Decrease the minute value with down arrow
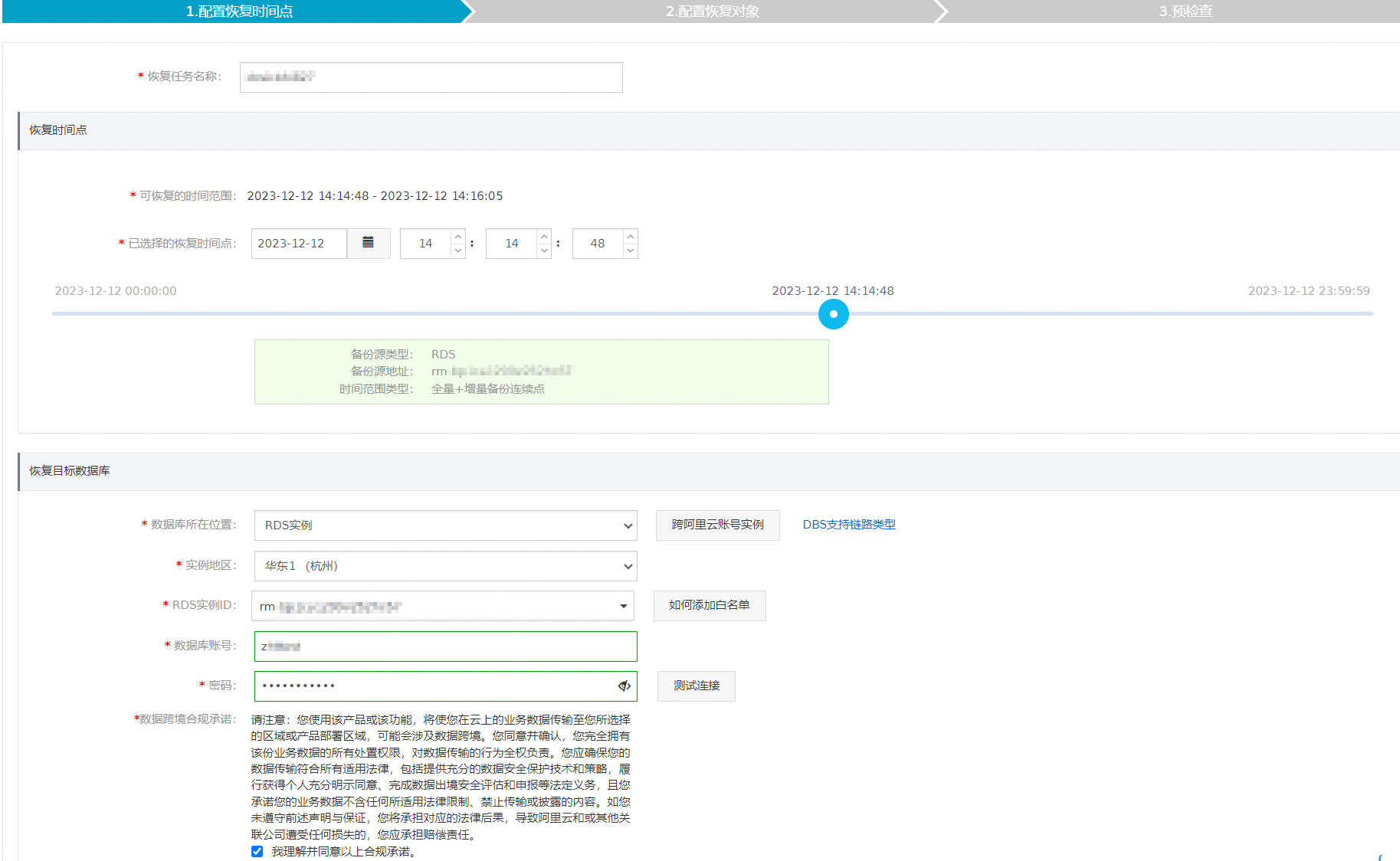This screenshot has height=861, width=1400. pyautogui.click(x=544, y=250)
